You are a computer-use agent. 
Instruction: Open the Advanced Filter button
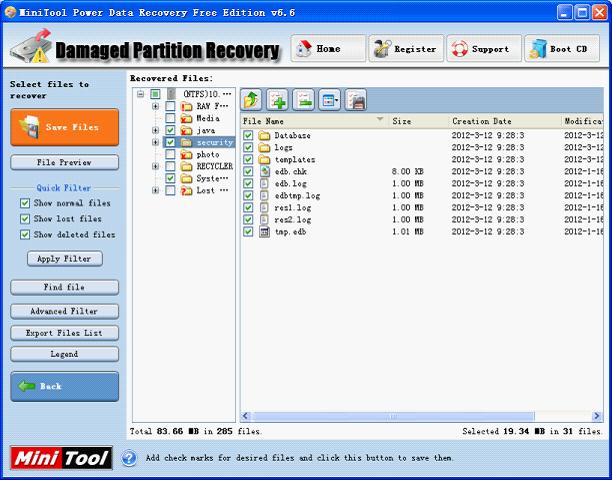coord(65,311)
